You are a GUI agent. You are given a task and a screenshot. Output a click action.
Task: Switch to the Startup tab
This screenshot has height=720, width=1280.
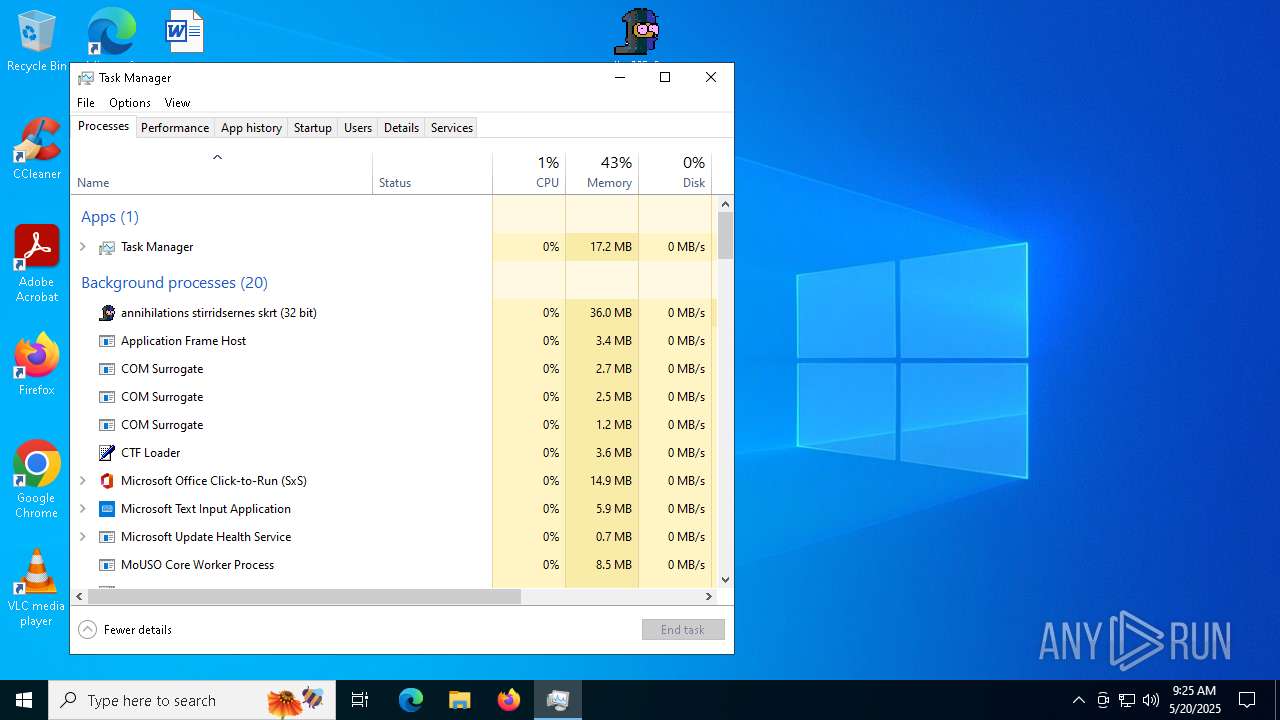pos(312,128)
